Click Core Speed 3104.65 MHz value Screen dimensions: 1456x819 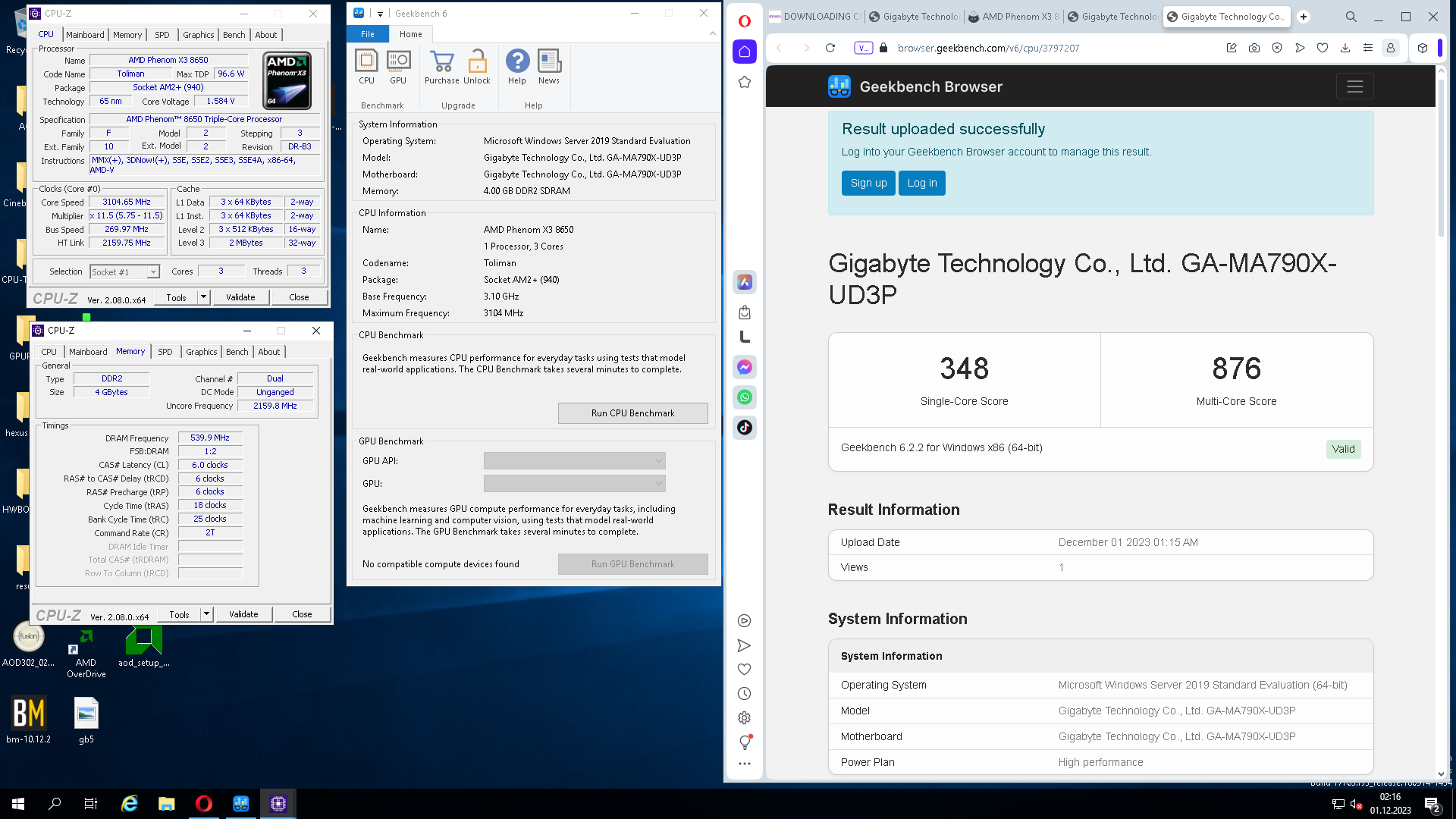(127, 202)
